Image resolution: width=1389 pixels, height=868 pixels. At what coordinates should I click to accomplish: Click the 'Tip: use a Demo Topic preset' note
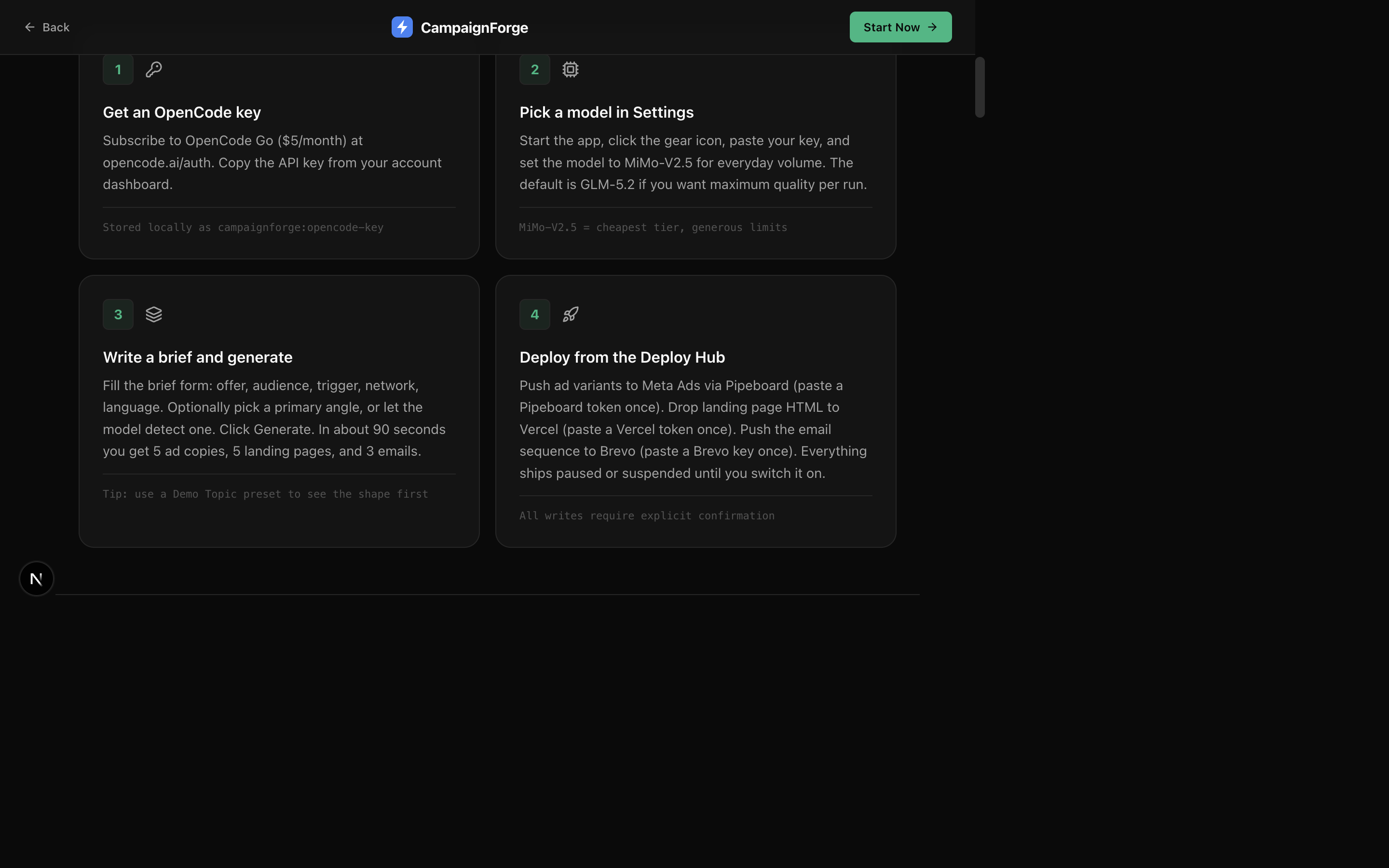[265, 494]
